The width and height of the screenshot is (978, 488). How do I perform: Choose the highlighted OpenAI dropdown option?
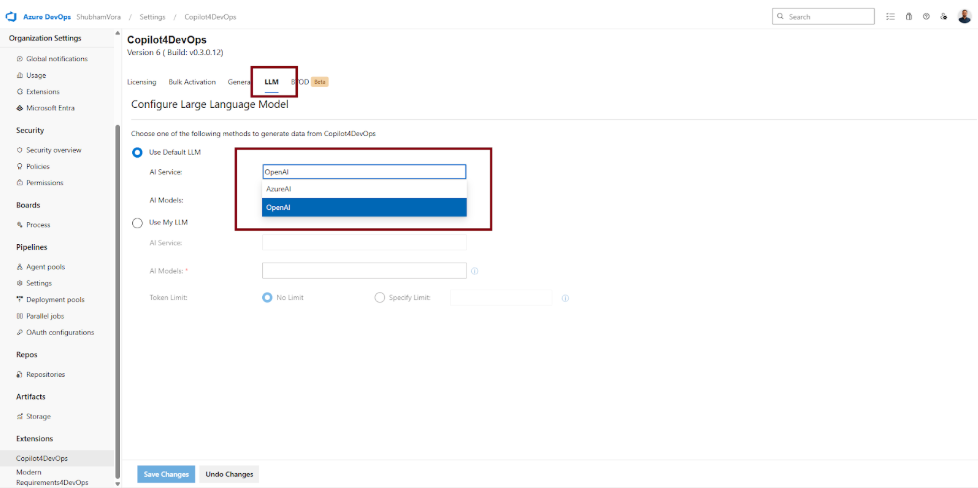(364, 208)
